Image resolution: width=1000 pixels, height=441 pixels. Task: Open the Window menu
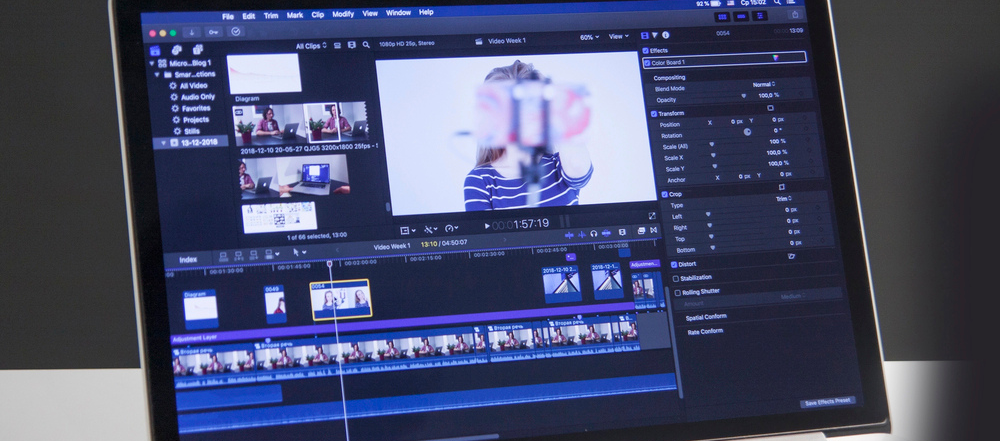(x=399, y=13)
